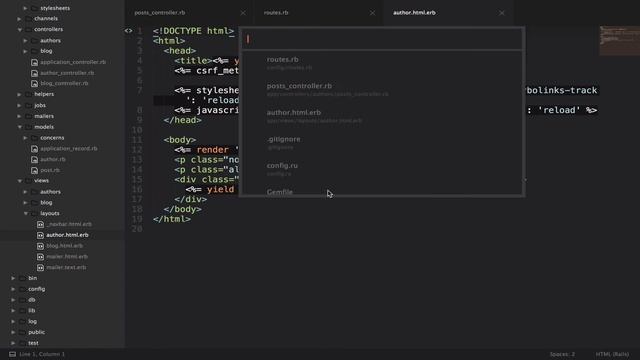Close the routes.rb tab
640x360 pixels.
(x=372, y=13)
